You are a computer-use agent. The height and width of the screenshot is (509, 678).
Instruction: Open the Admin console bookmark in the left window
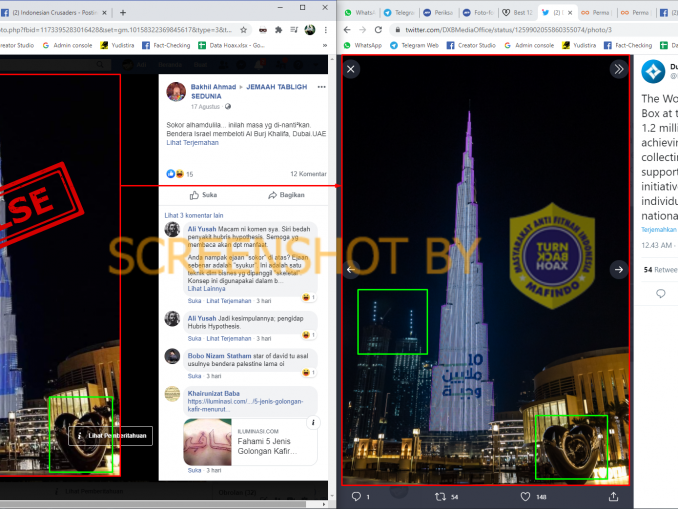[x=67, y=45]
